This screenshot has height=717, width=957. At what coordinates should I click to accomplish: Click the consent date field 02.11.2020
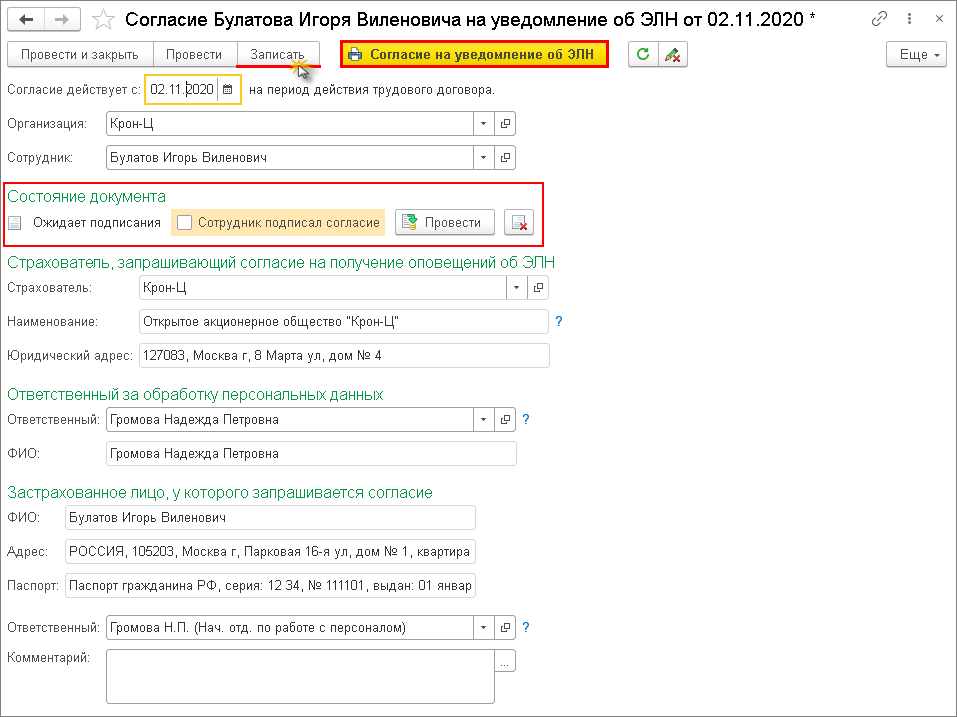[182, 89]
